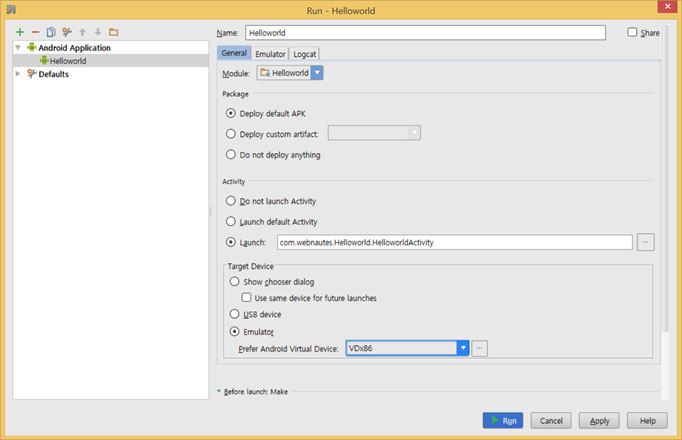Viewport: 682px width, 440px height.
Task: Click the Name input field
Action: pyautogui.click(x=425, y=33)
